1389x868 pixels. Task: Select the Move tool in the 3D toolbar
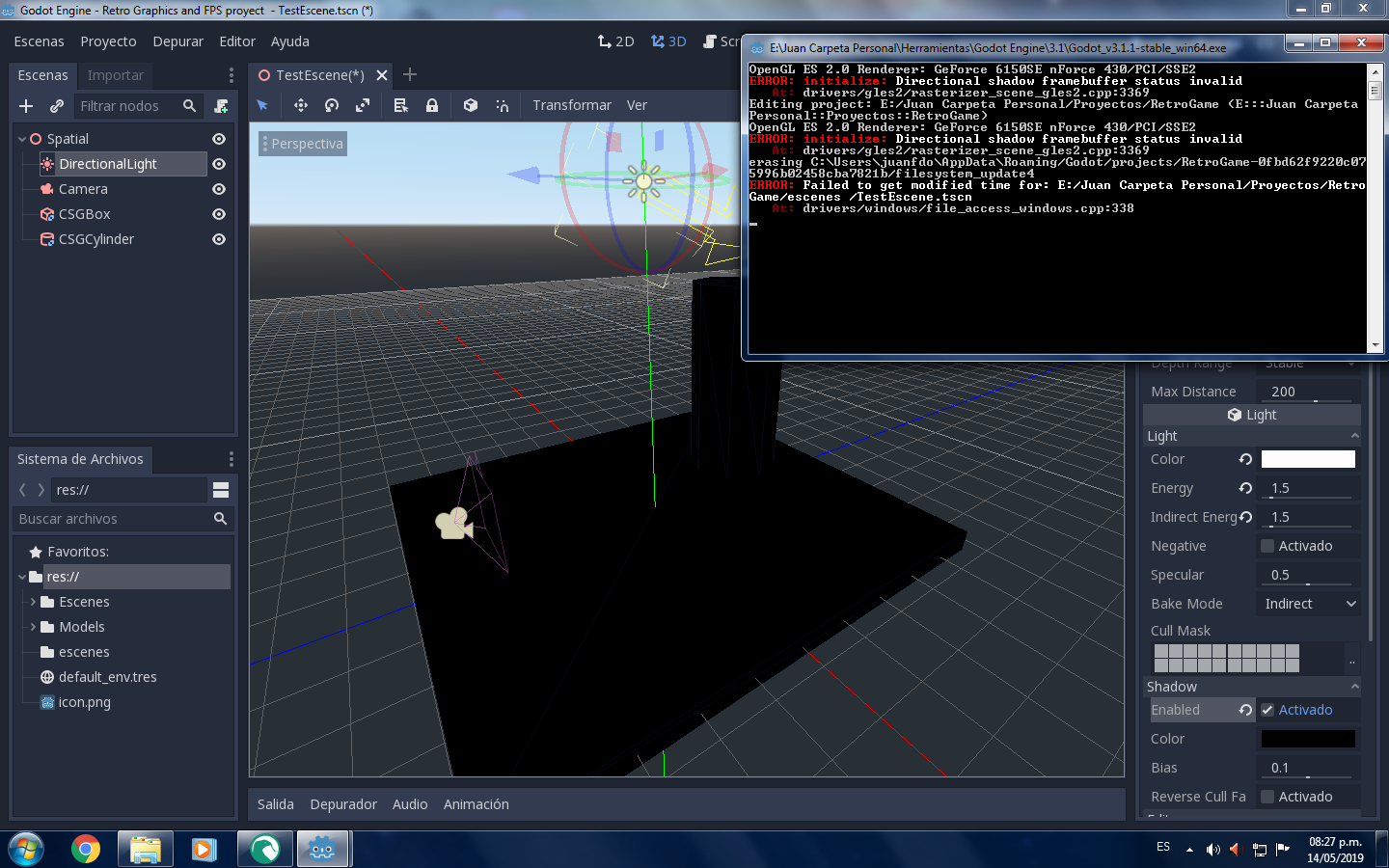pyautogui.click(x=300, y=105)
